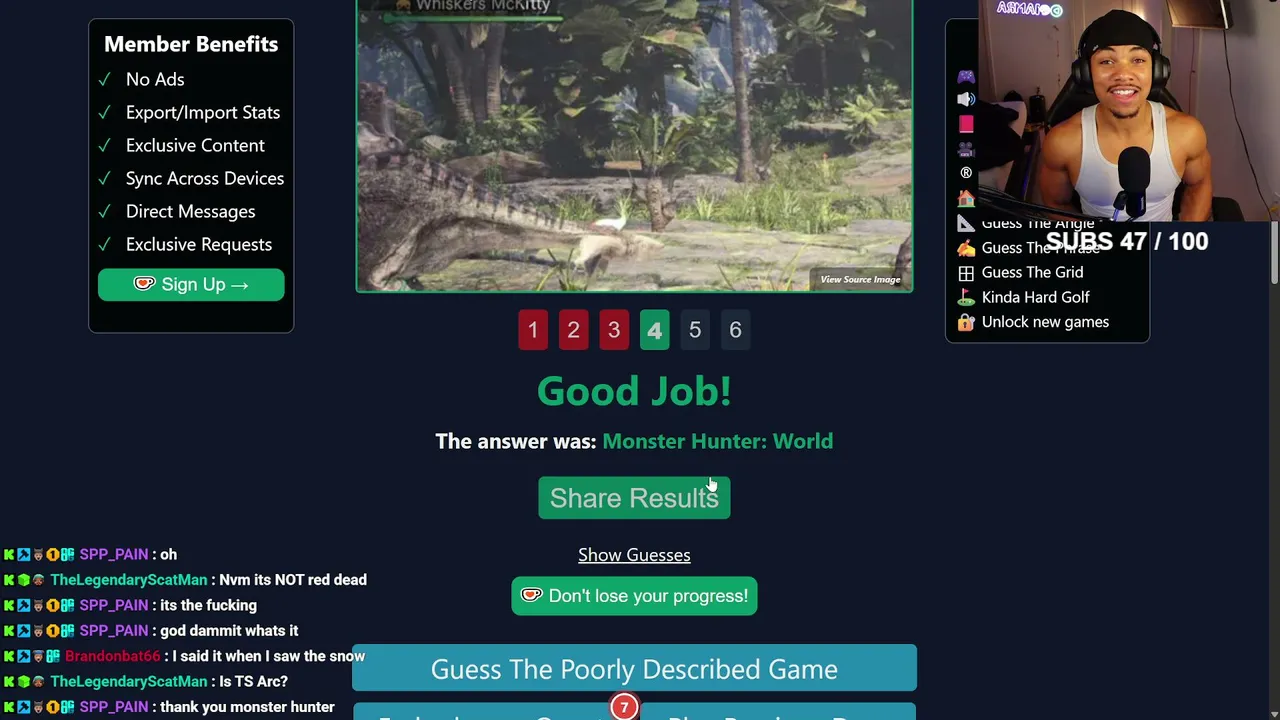Click the Monster Hunter: World answer text
1280x720 pixels.
[717, 441]
